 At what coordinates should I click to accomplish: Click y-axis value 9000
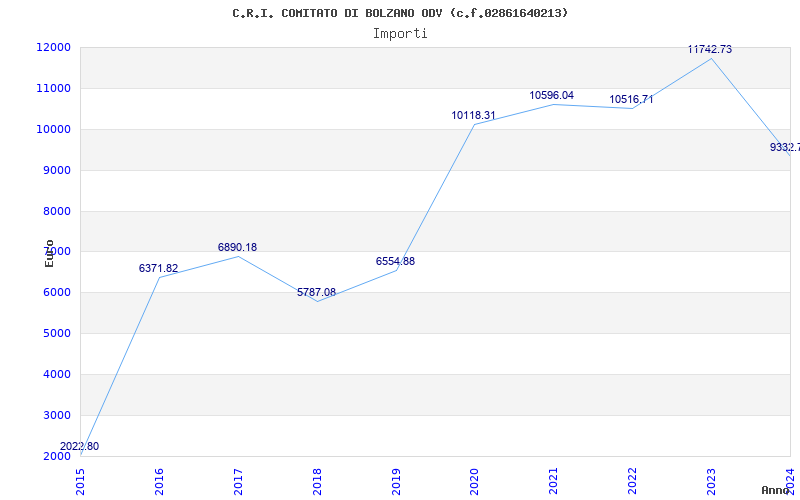pos(56,170)
